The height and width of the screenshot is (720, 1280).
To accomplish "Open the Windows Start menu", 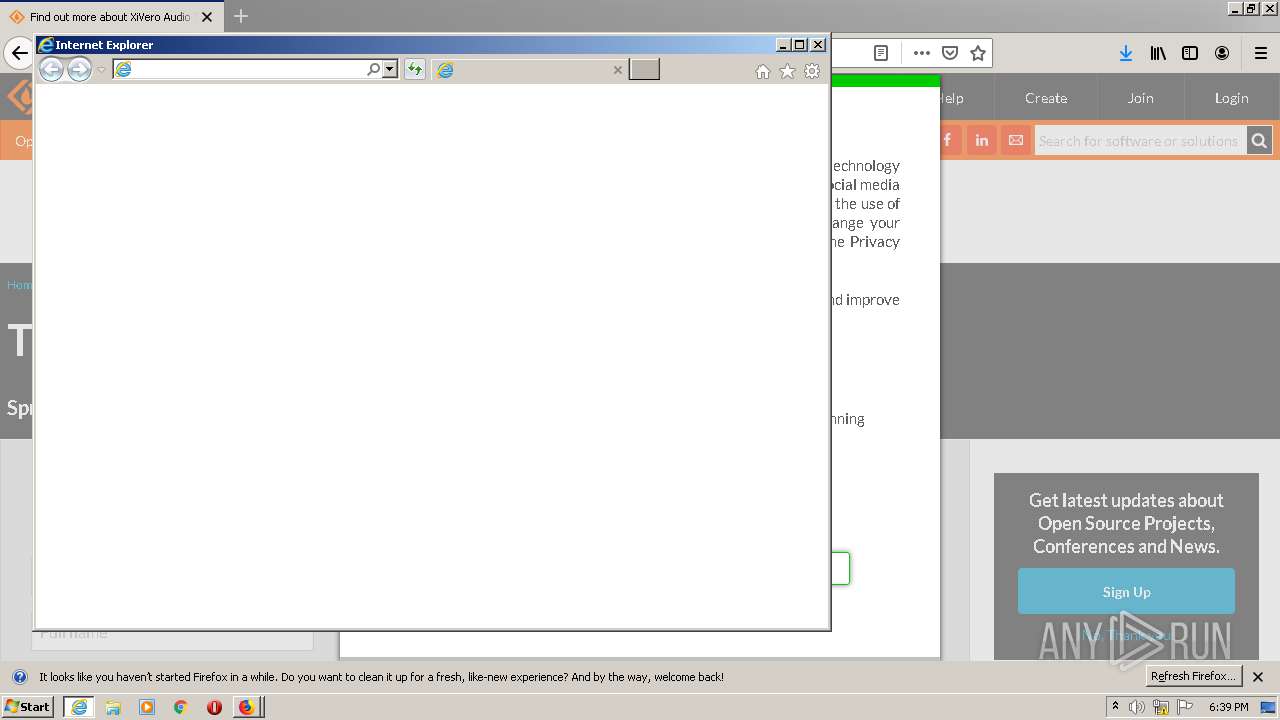I will click(27, 706).
